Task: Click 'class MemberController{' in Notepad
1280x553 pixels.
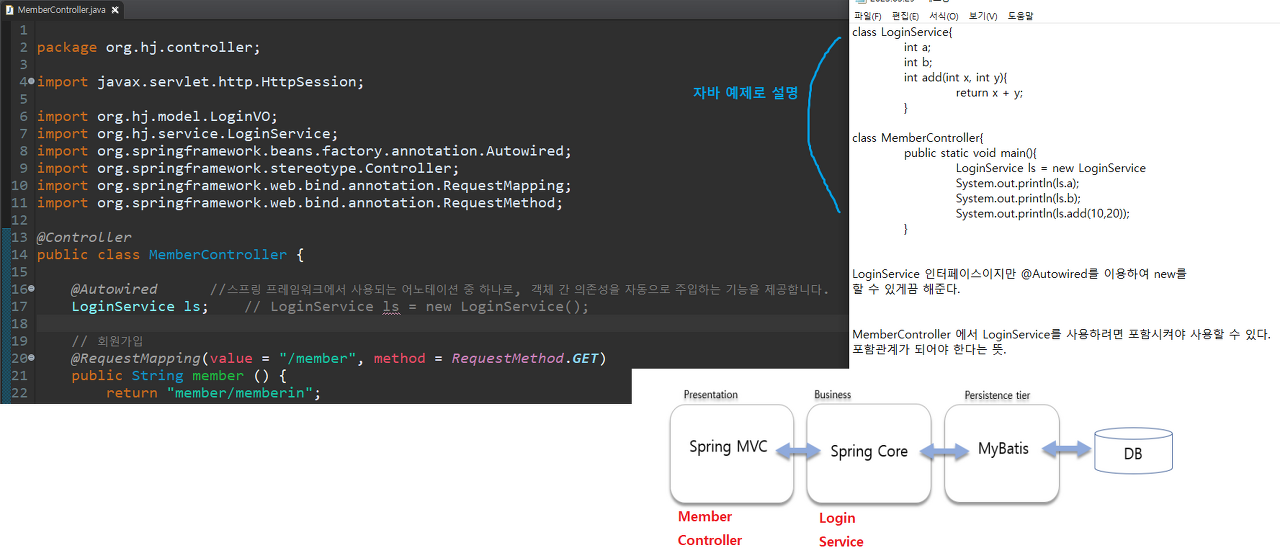Action: [x=918, y=138]
